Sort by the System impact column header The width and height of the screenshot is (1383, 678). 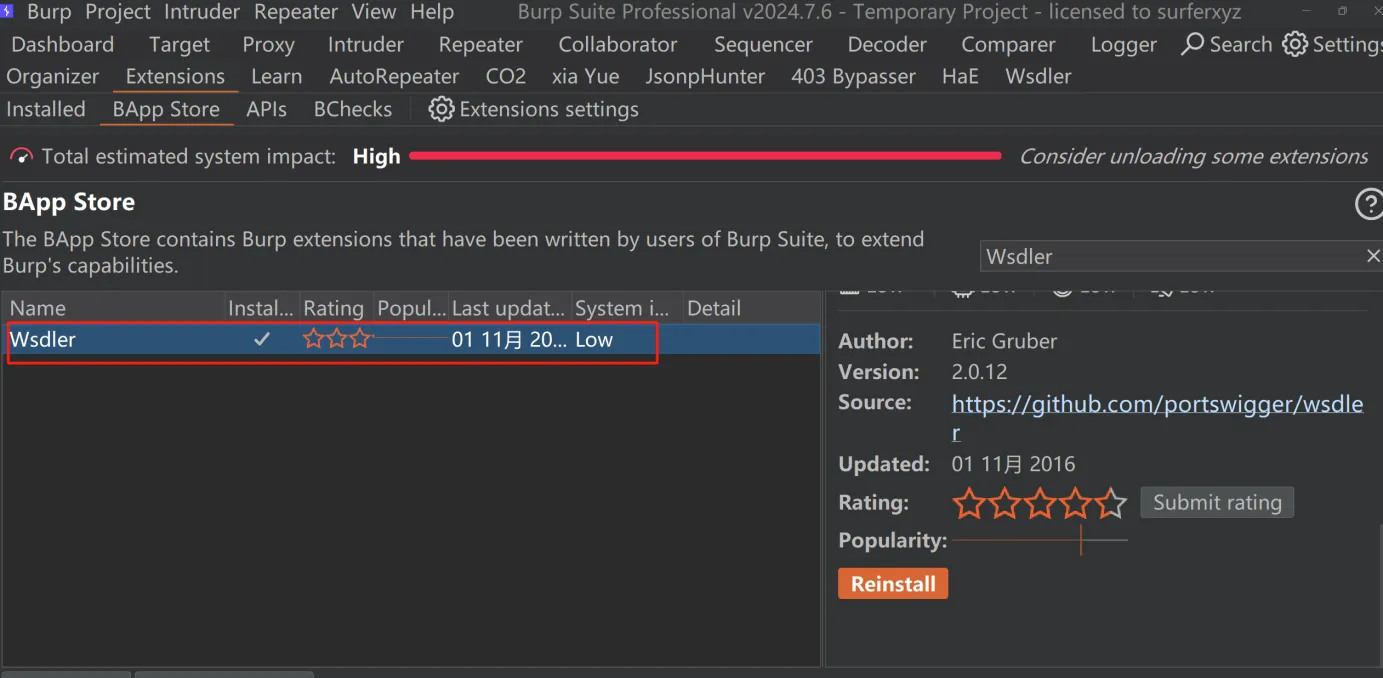point(626,308)
